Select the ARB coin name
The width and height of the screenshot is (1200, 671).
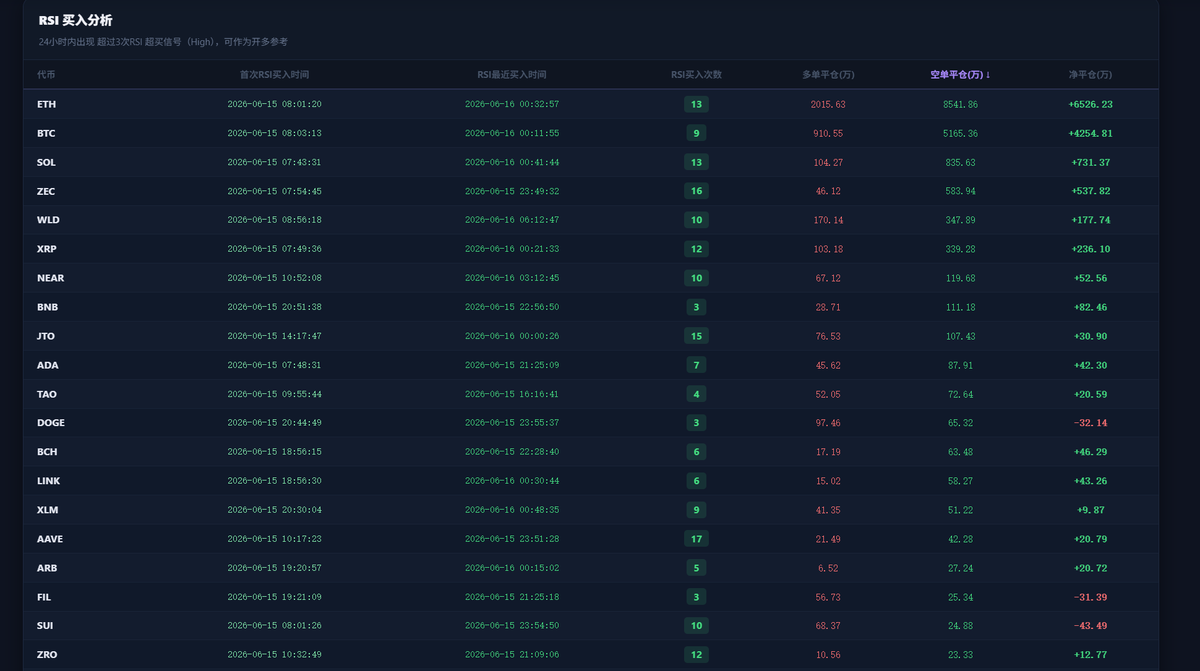pyautogui.click(x=47, y=568)
